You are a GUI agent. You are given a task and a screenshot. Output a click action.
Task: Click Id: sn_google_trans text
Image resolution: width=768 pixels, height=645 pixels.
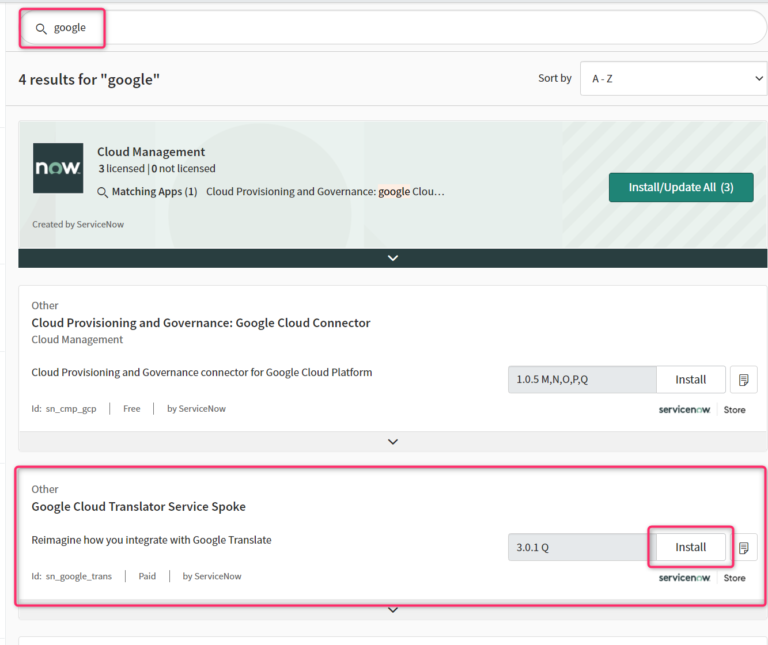72,576
